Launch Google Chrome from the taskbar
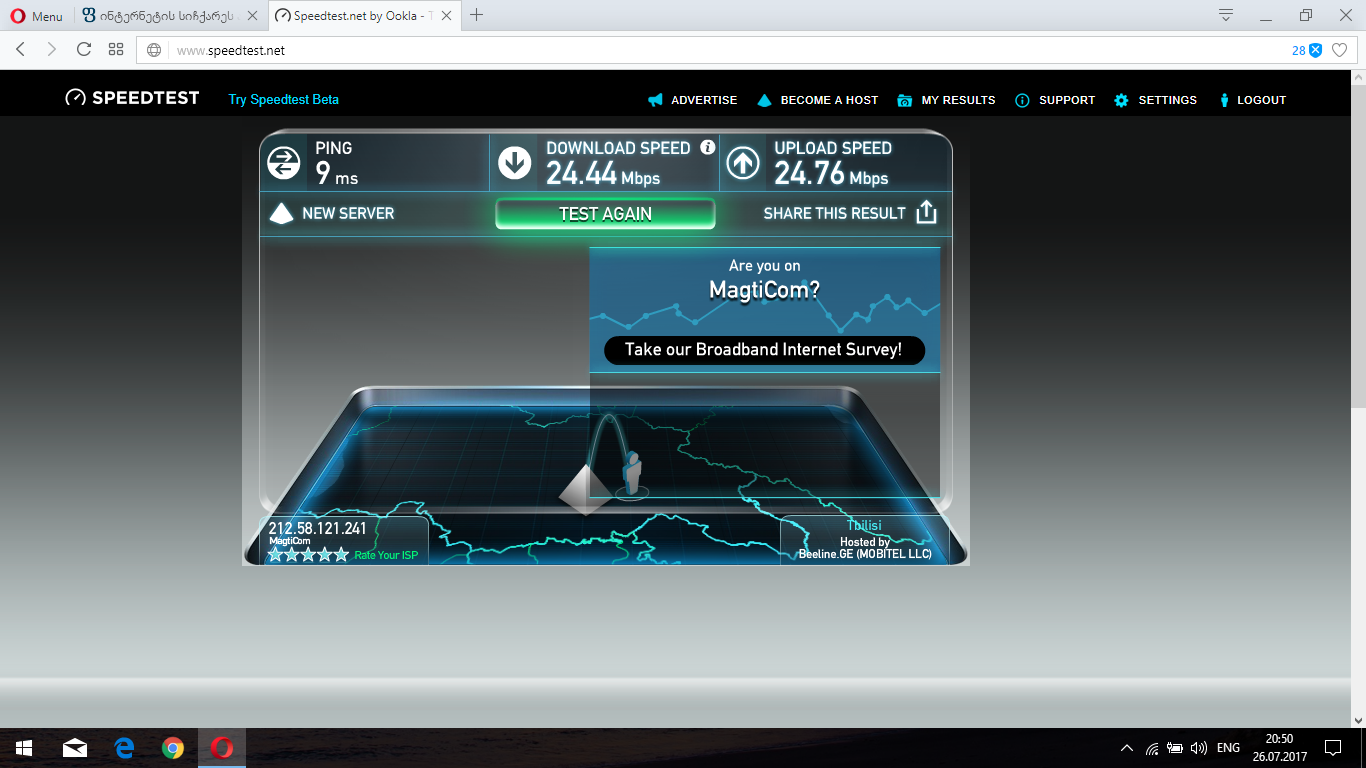Viewport: 1366px width, 768px height. [173, 748]
